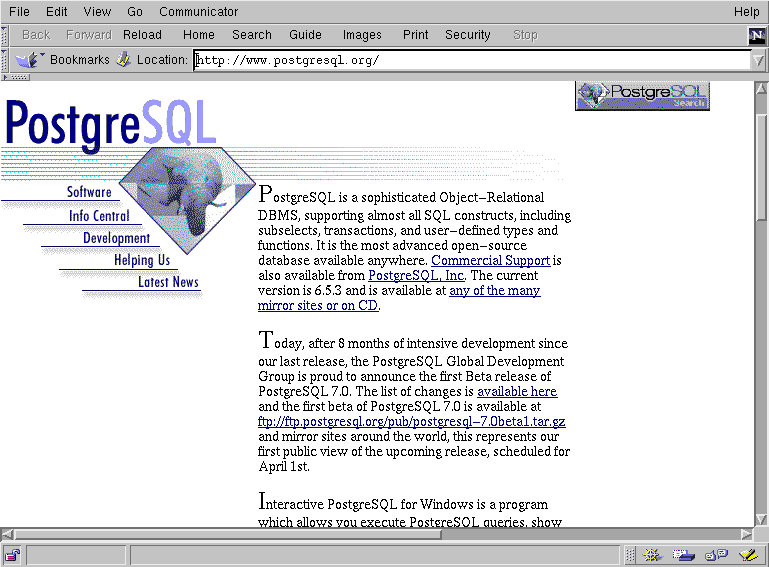Viewport: 769px width, 567px height.
Task: Open the Communicator menu
Action: point(198,12)
